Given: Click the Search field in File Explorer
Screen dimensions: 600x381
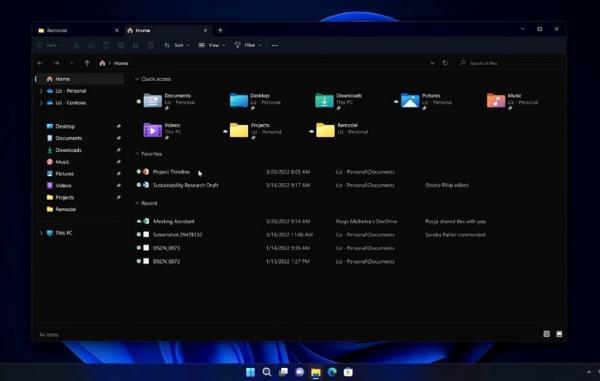Looking at the screenshot, I should (x=509, y=63).
